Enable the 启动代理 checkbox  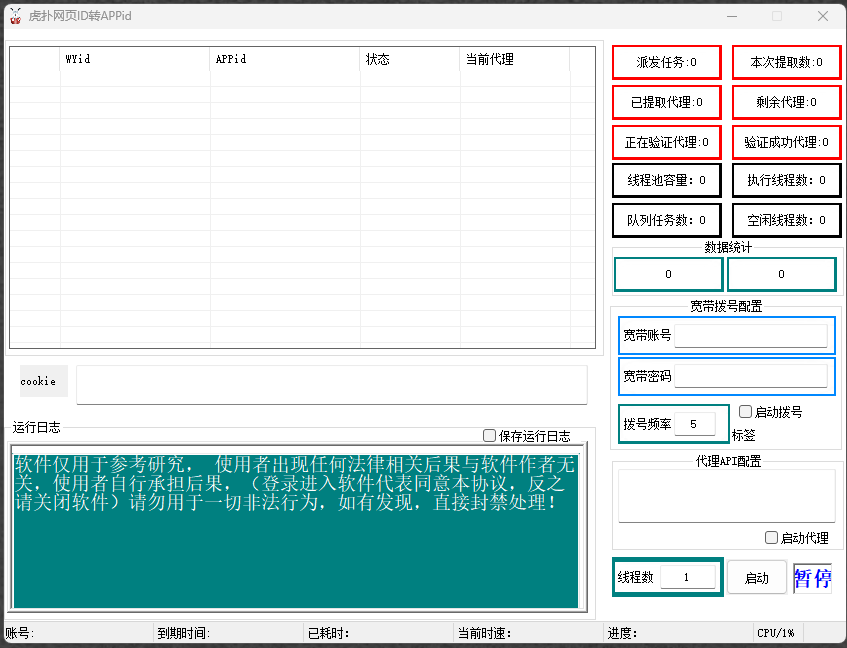click(772, 537)
